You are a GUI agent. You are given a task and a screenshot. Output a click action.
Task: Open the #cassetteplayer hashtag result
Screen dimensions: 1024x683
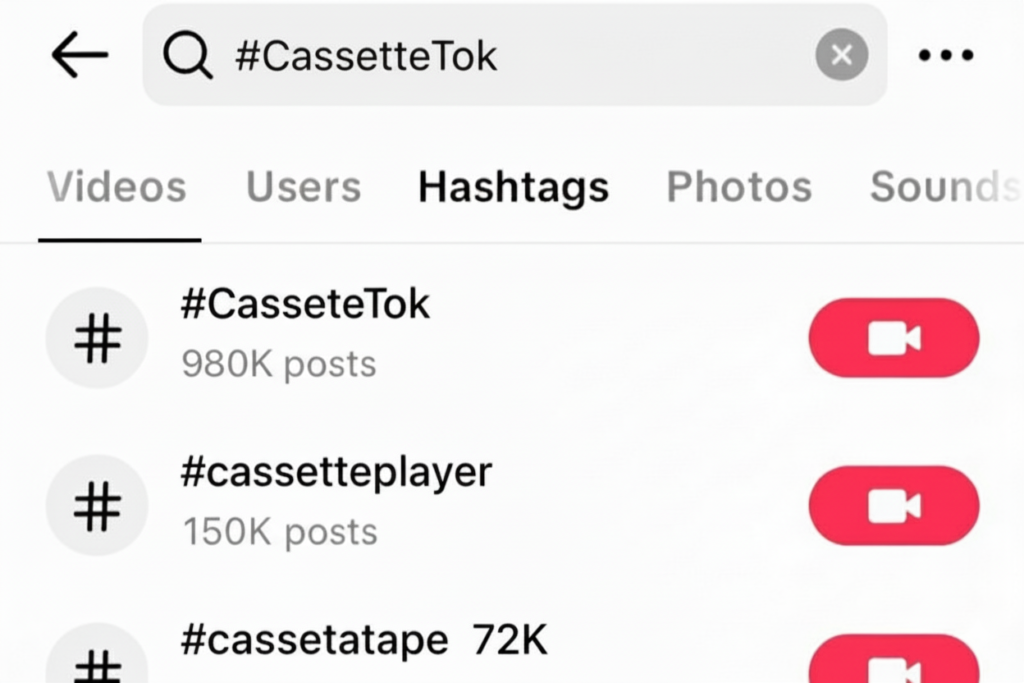pos(336,472)
